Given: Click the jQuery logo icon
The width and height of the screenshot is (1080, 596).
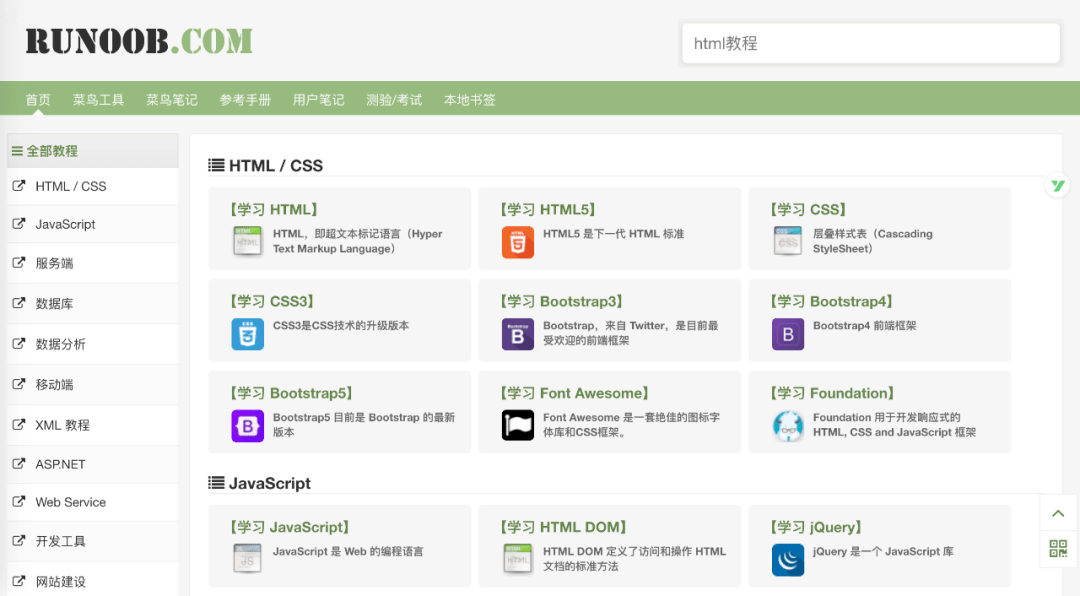Looking at the screenshot, I should (788, 559).
